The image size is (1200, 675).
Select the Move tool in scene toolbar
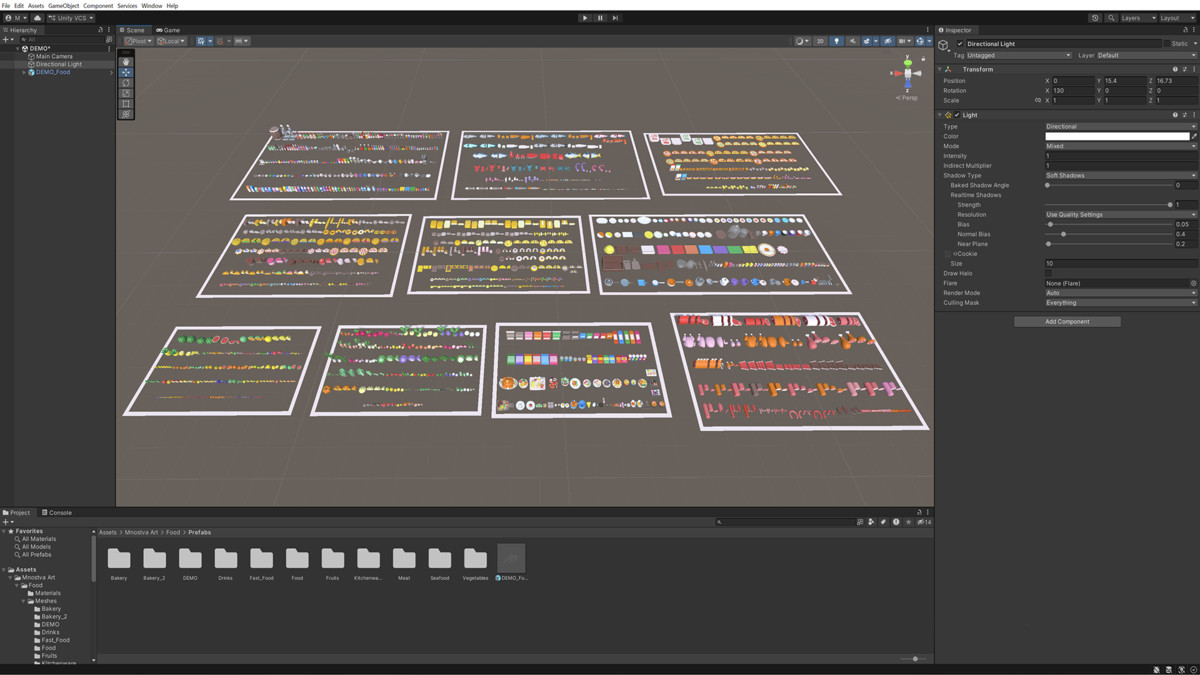click(126, 72)
